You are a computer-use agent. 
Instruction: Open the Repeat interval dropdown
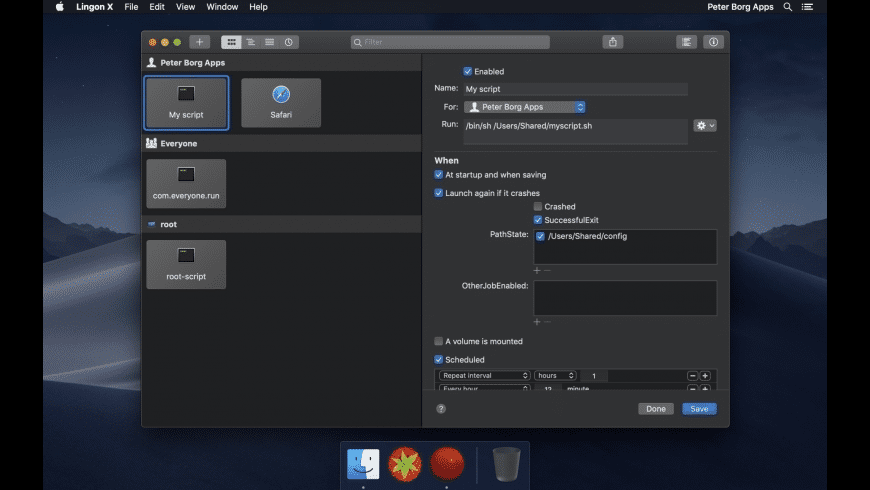coord(484,376)
